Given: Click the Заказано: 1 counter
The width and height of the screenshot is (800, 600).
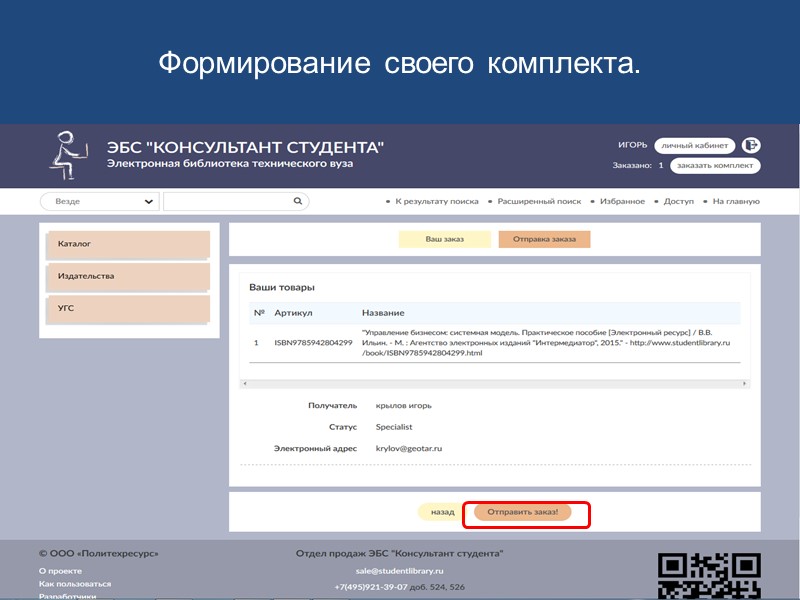Looking at the screenshot, I should pyautogui.click(x=638, y=165).
